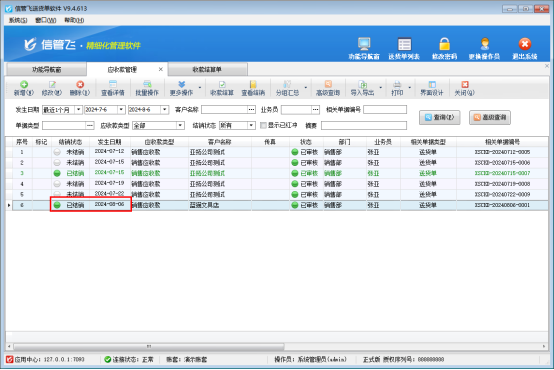
Task: Click the 删除 (delete) toolbar icon
Action: pos(80,84)
